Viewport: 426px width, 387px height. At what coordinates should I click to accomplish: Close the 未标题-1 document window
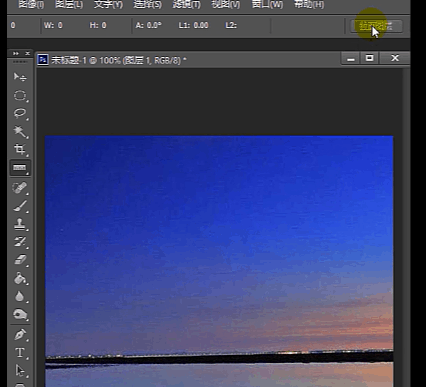395,59
